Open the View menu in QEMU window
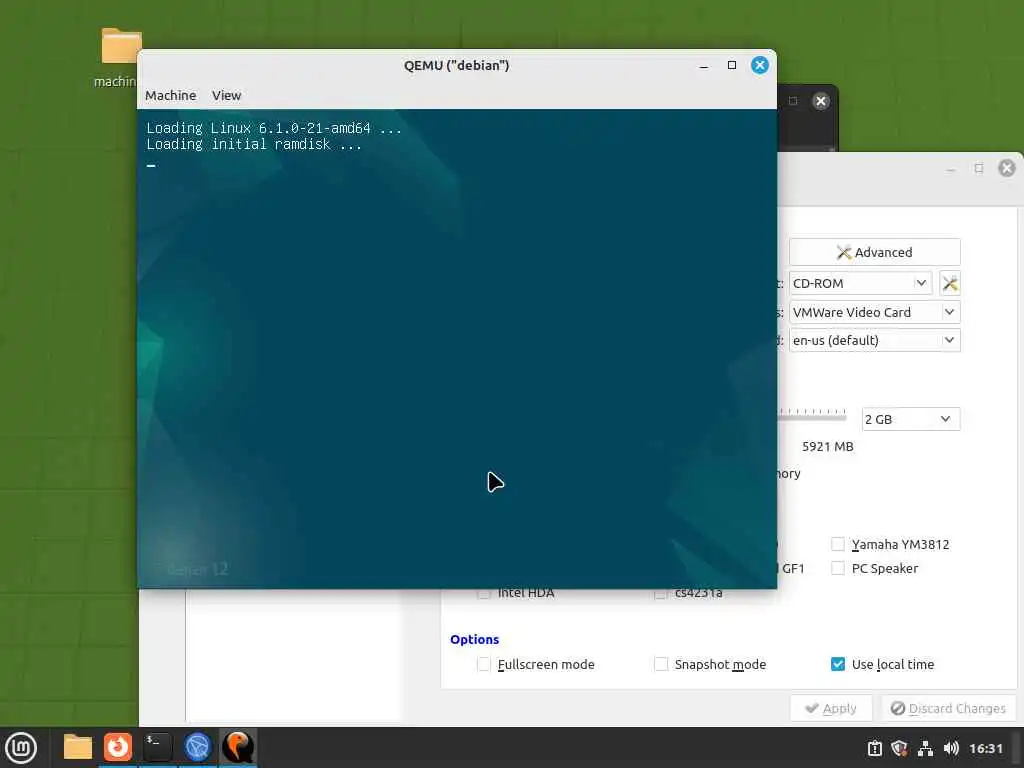This screenshot has height=768, width=1024. tap(227, 95)
